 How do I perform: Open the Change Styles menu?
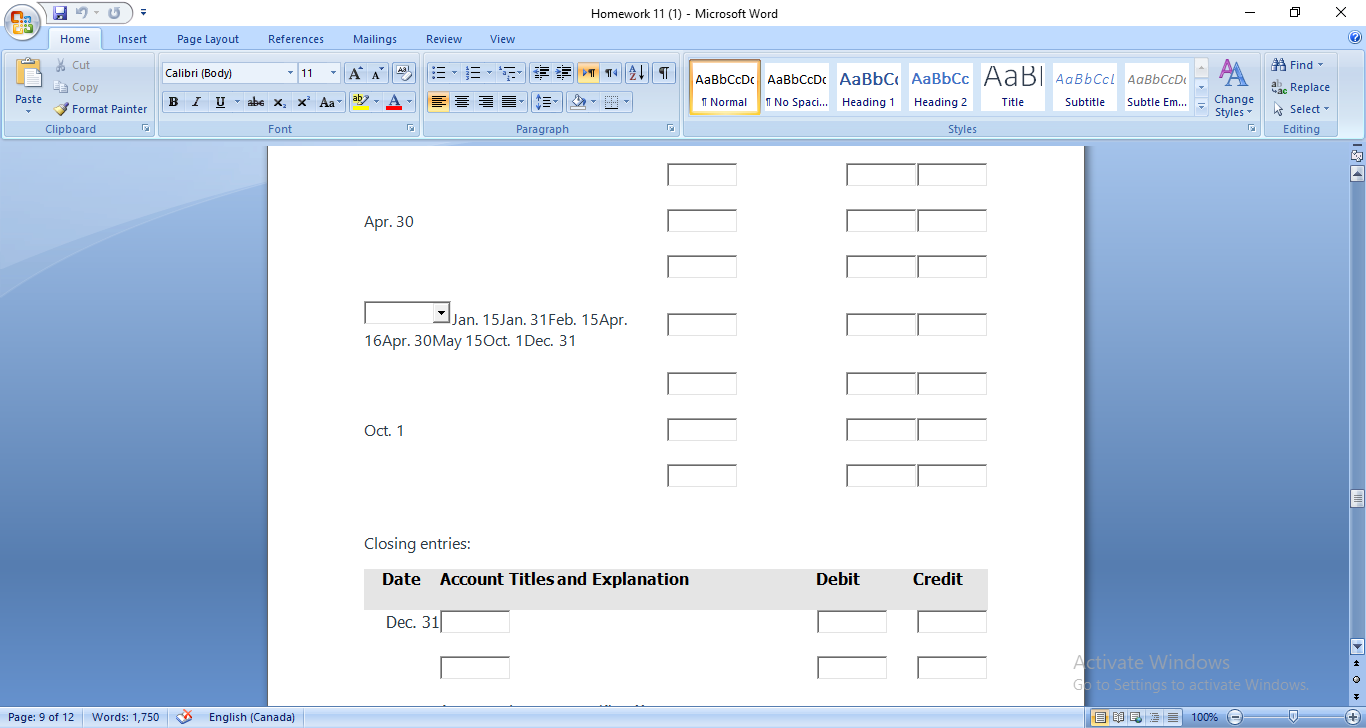click(1234, 89)
